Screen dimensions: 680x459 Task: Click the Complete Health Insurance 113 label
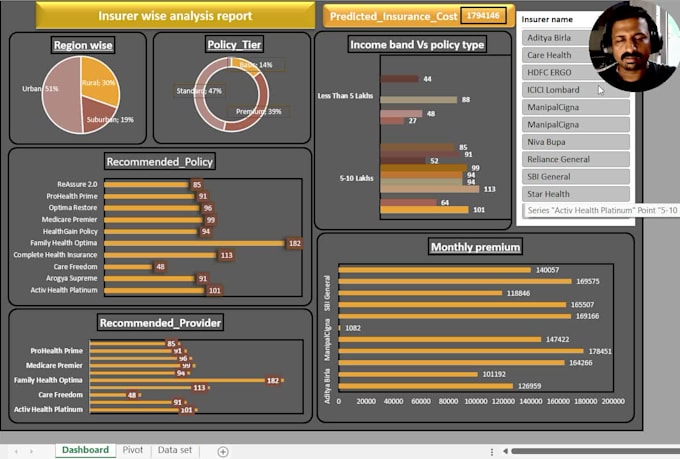pos(226,255)
